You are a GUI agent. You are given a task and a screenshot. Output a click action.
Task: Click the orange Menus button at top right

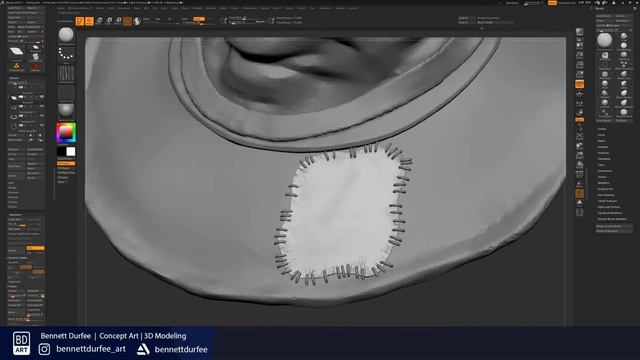pos(552,3)
